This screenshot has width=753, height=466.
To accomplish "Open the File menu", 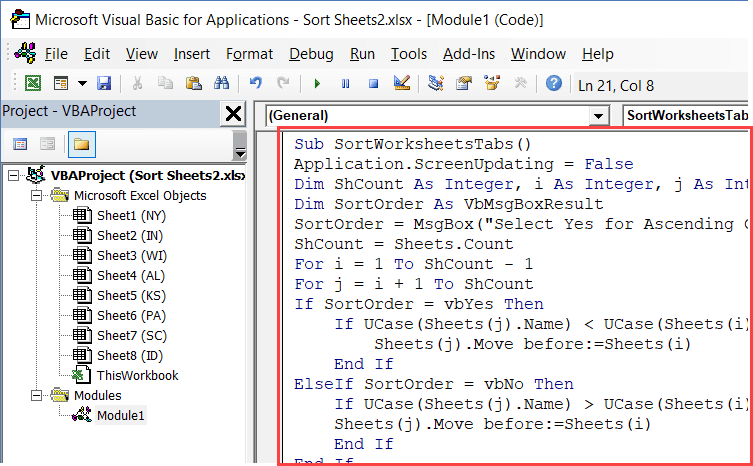I will [x=56, y=54].
